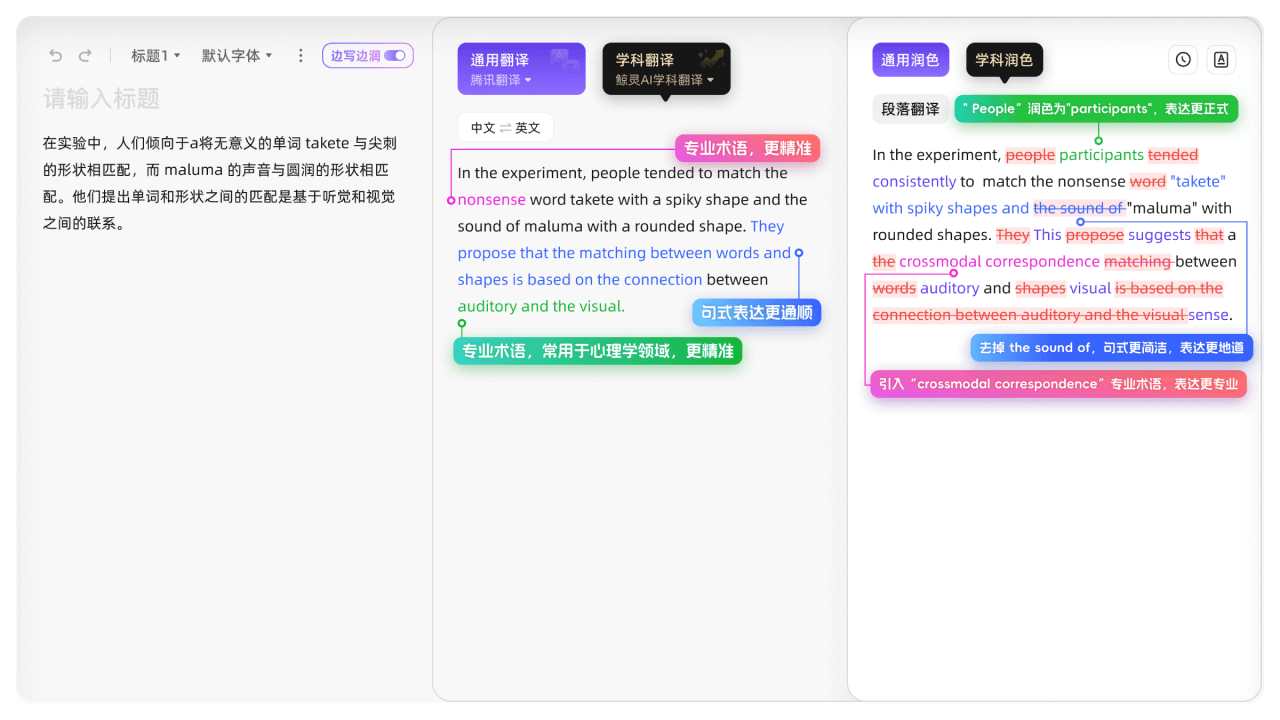Switch to the 通用润色 tab
The height and width of the screenshot is (720, 1280).
click(x=909, y=60)
